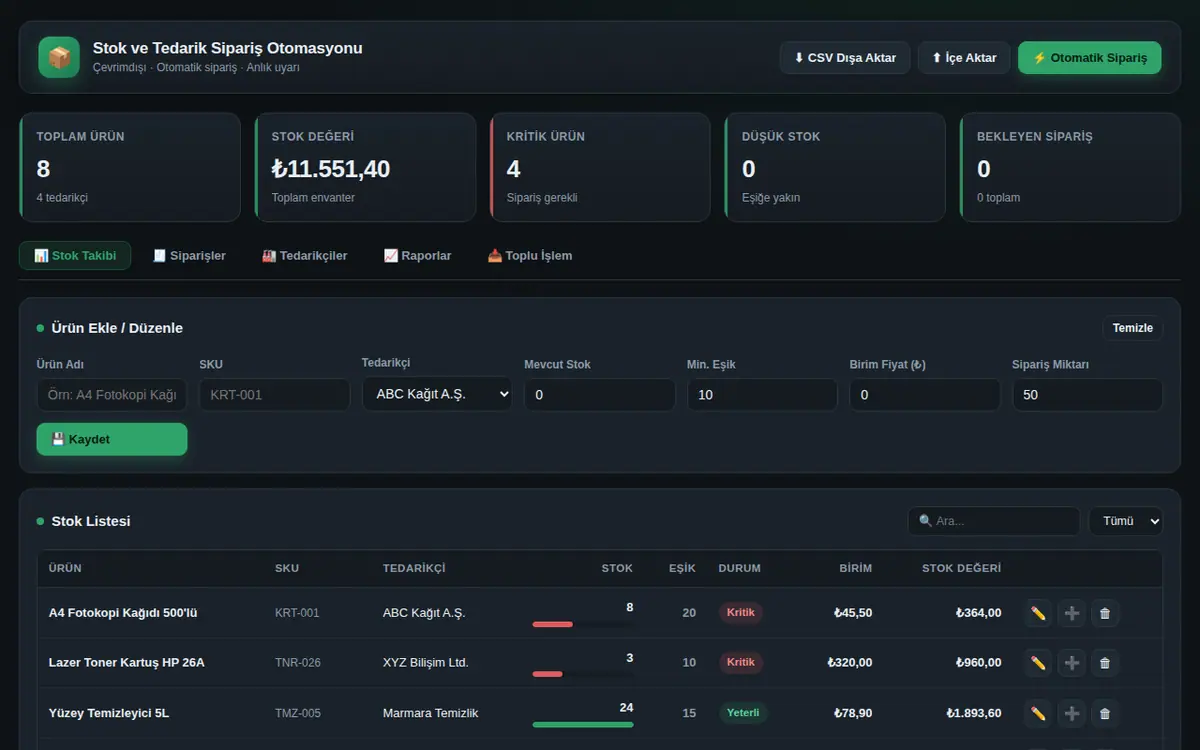Delete the A4 Fotokopi Kağıdı row

coord(1105,613)
